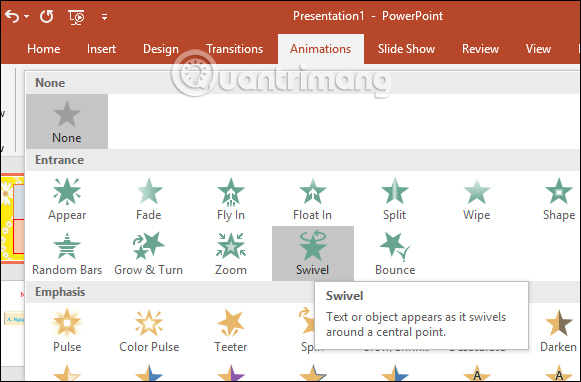This screenshot has width=581, height=382.
Task: Click the Undo arrow icon
Action: (x=12, y=16)
